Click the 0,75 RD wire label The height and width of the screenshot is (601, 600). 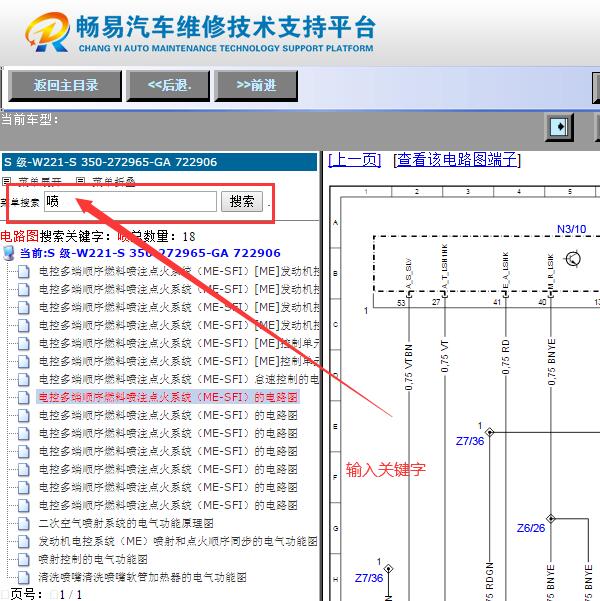pos(506,356)
